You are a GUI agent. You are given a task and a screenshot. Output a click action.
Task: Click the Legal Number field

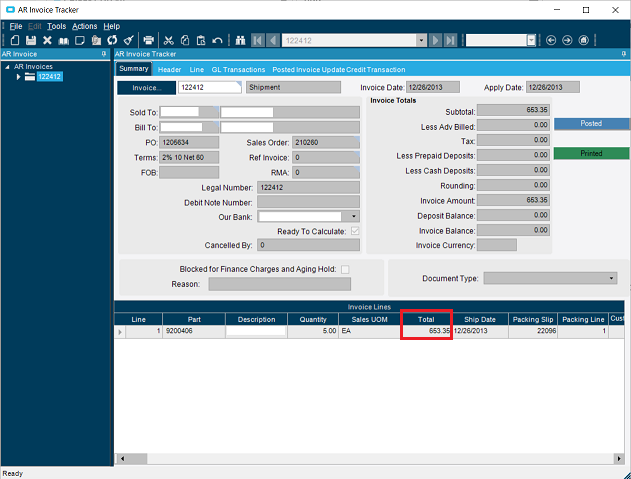308,188
